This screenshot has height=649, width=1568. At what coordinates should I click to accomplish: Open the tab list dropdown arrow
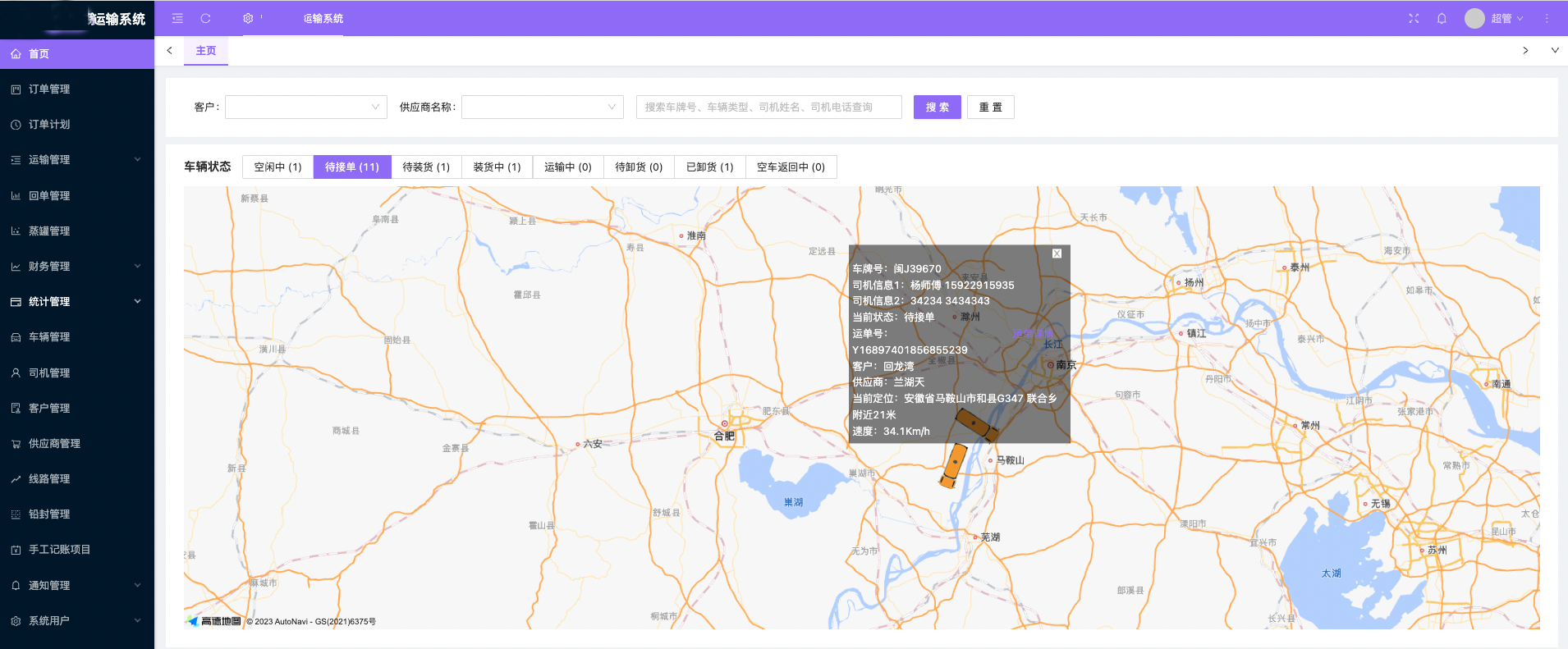[1555, 50]
